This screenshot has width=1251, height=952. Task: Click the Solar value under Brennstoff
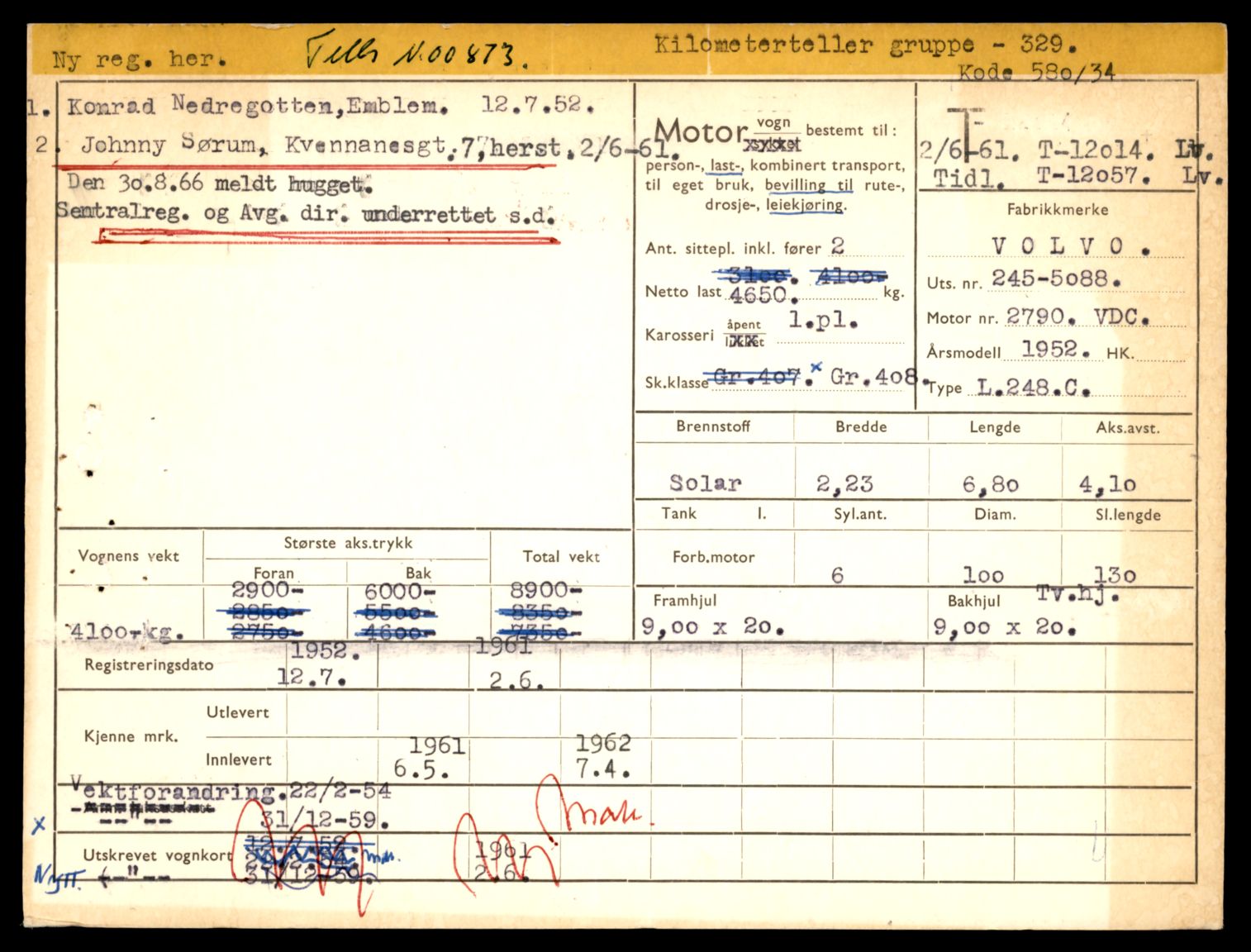pyautogui.click(x=705, y=483)
